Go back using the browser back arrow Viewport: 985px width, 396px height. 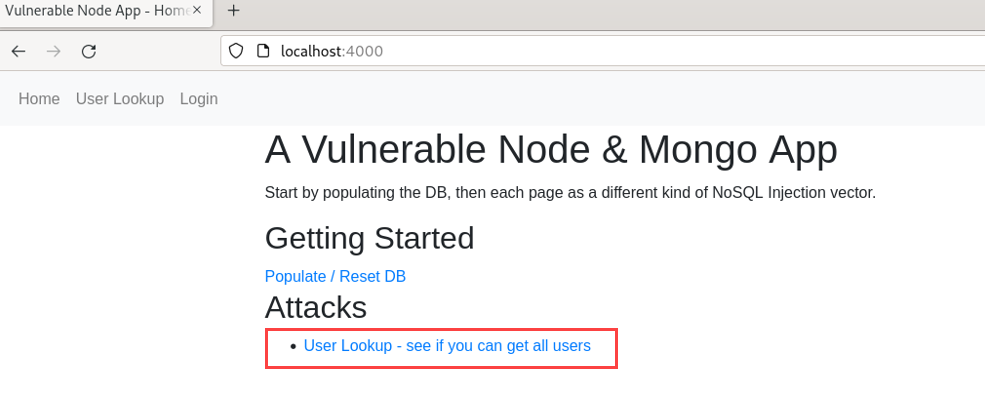[18, 52]
